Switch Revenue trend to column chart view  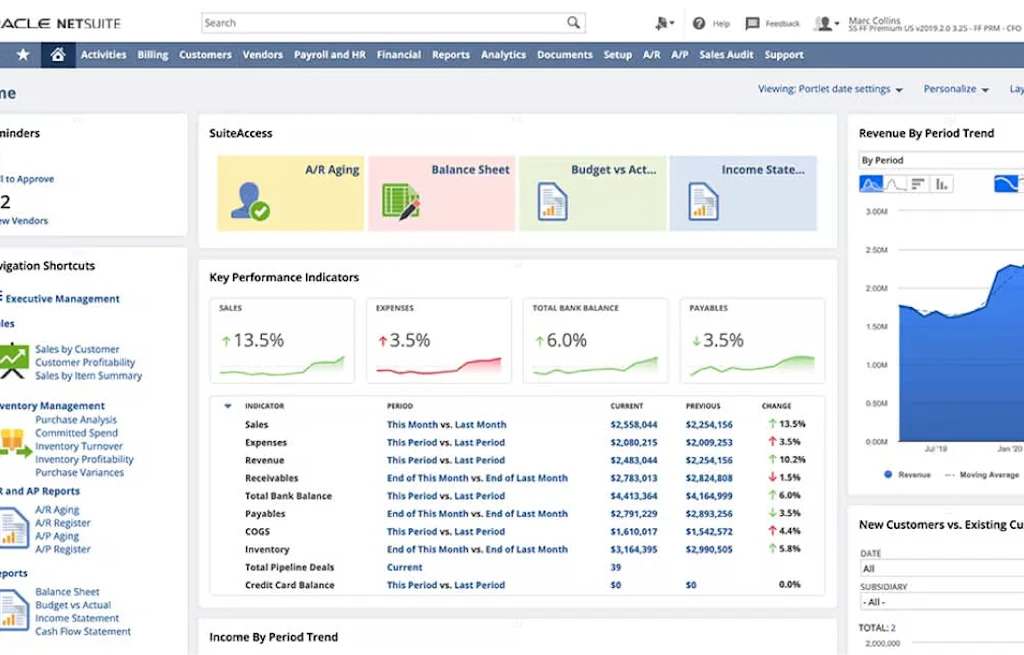pyautogui.click(x=940, y=183)
